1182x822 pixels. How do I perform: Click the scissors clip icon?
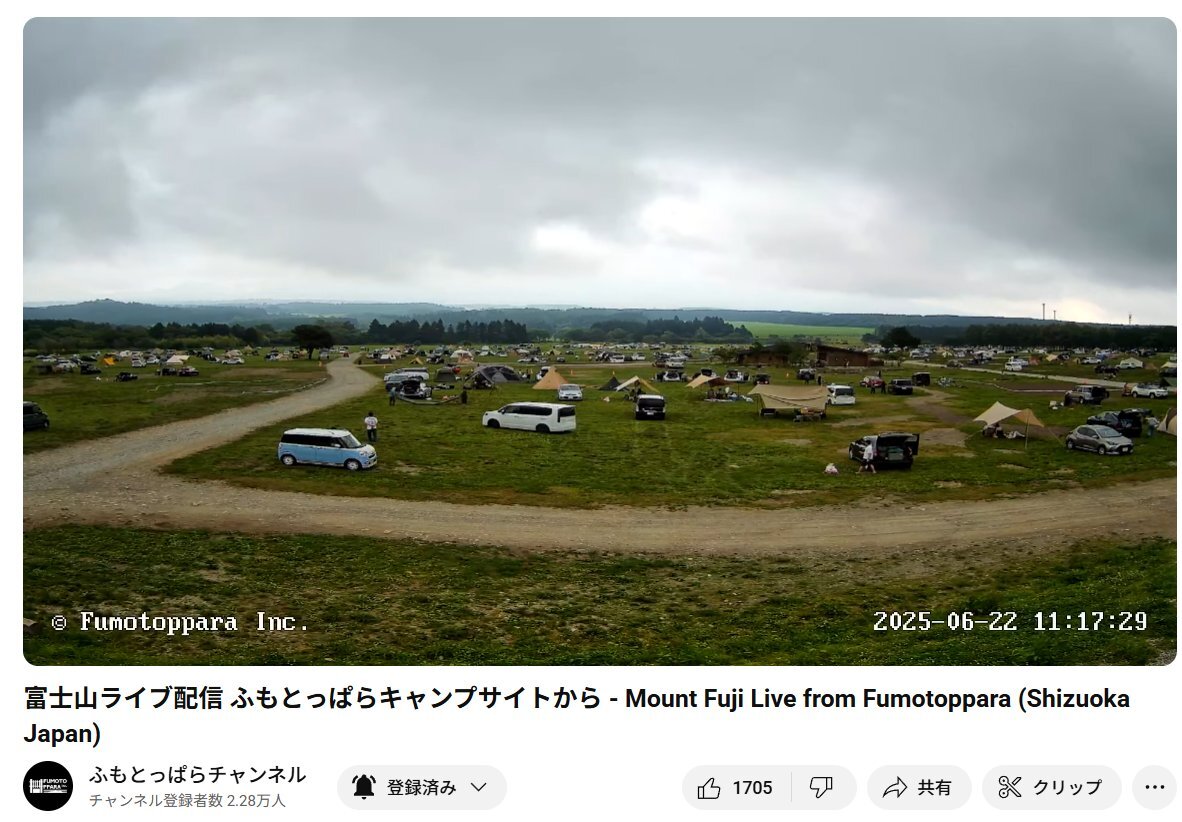[1009, 787]
